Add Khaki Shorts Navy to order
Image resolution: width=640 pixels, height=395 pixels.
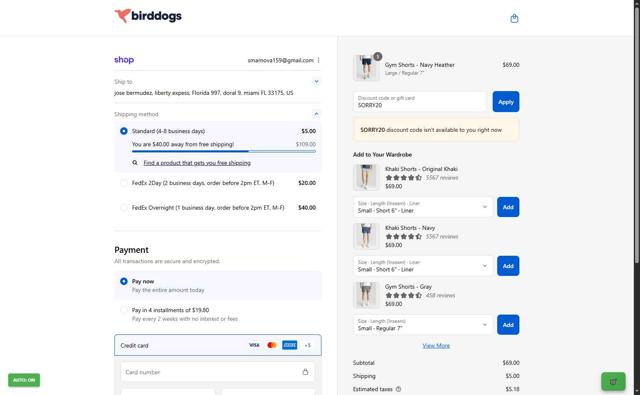point(508,266)
